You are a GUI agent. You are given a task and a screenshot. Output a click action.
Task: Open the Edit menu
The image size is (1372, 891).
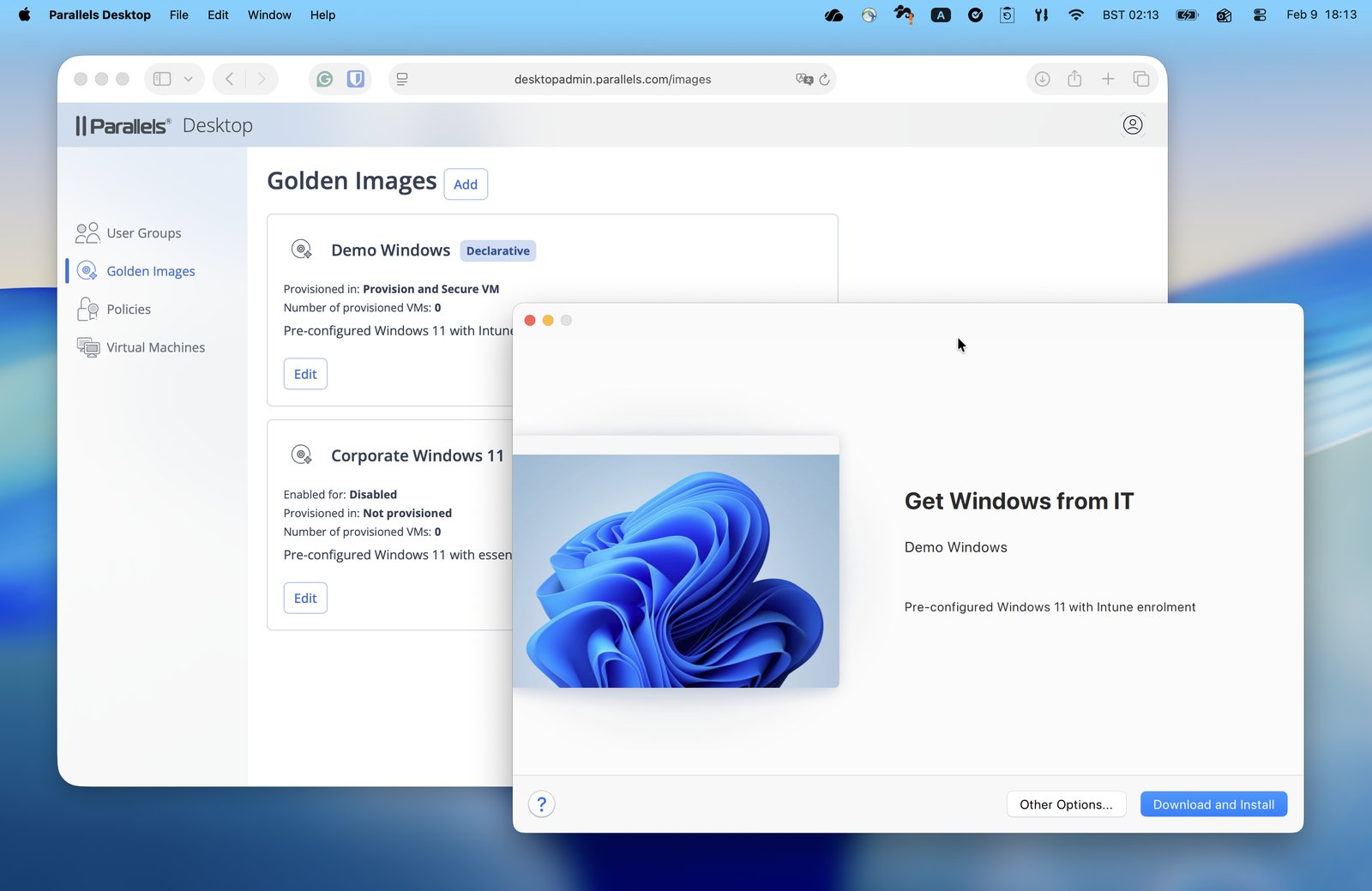coord(218,15)
